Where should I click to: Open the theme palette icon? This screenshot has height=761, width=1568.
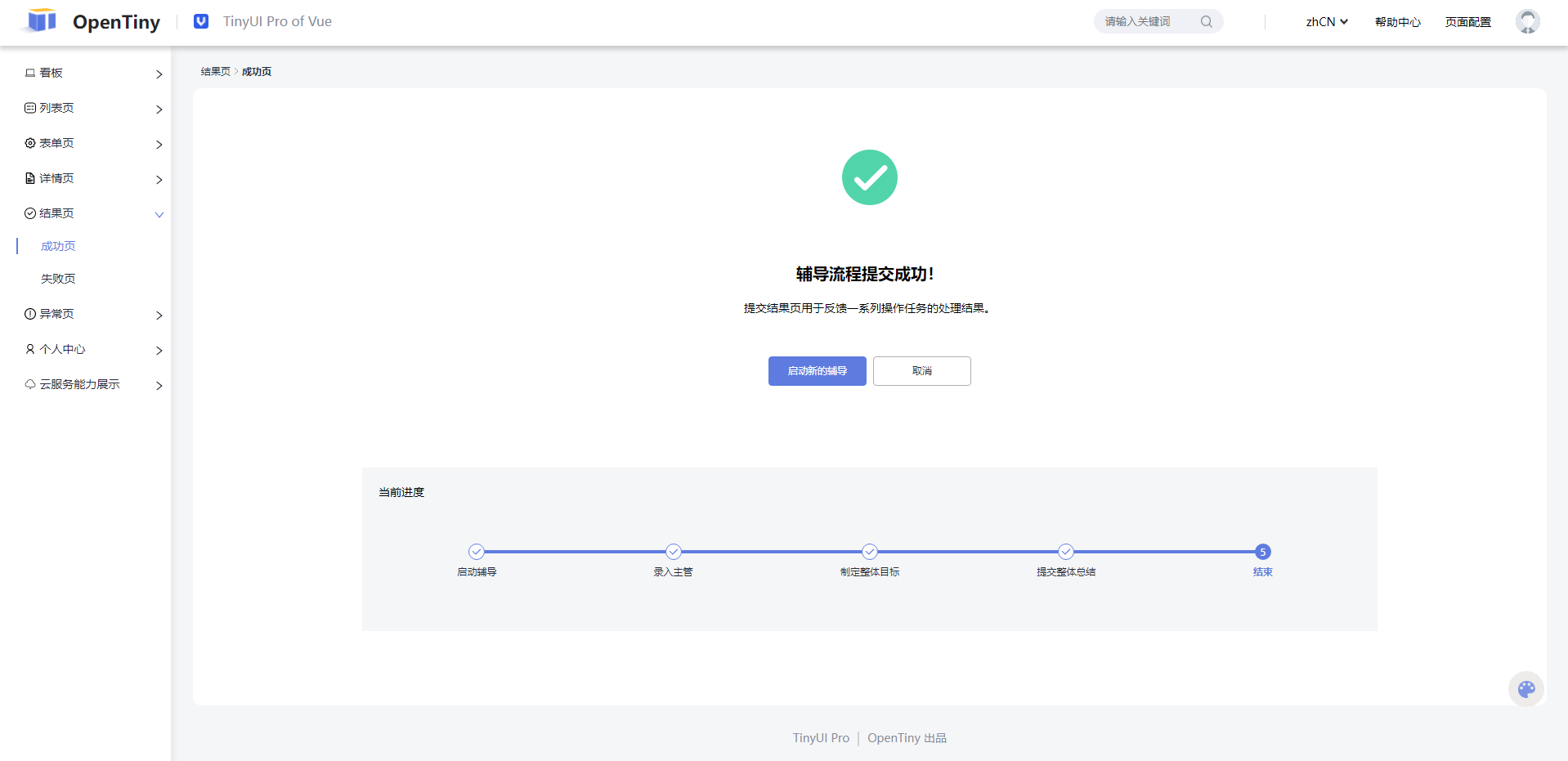1526,689
